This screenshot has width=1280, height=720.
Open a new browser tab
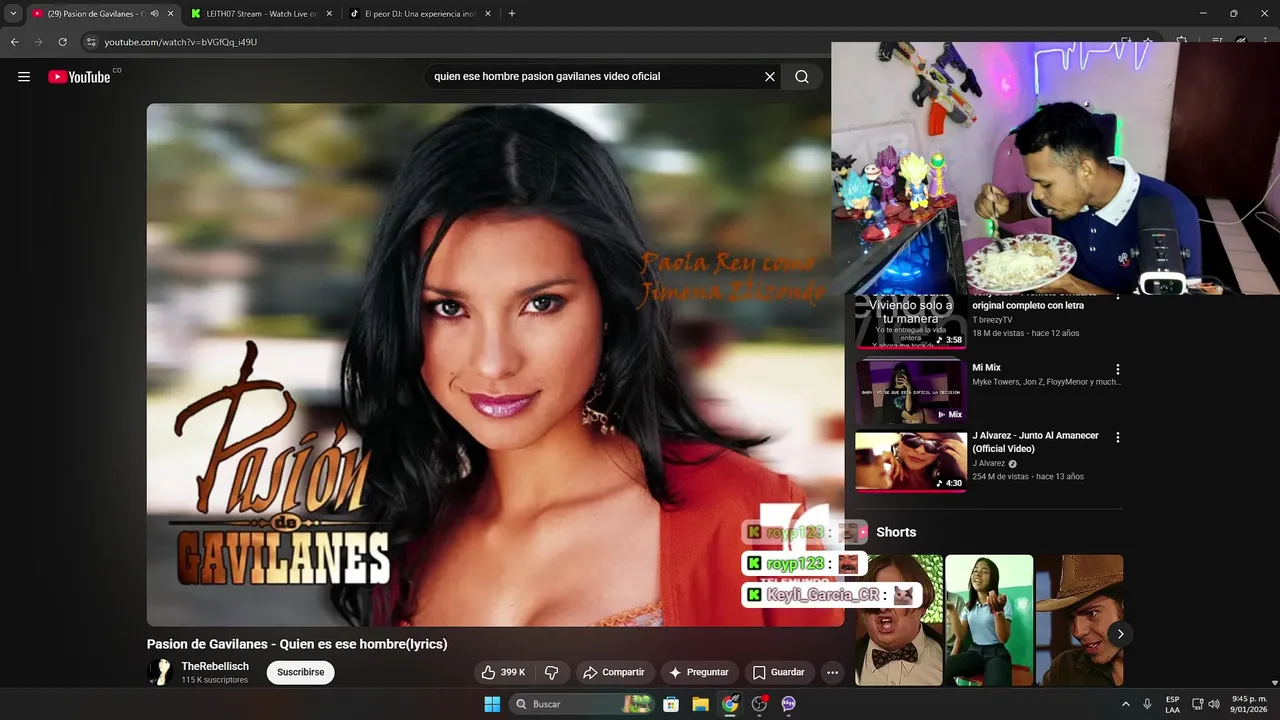click(512, 14)
